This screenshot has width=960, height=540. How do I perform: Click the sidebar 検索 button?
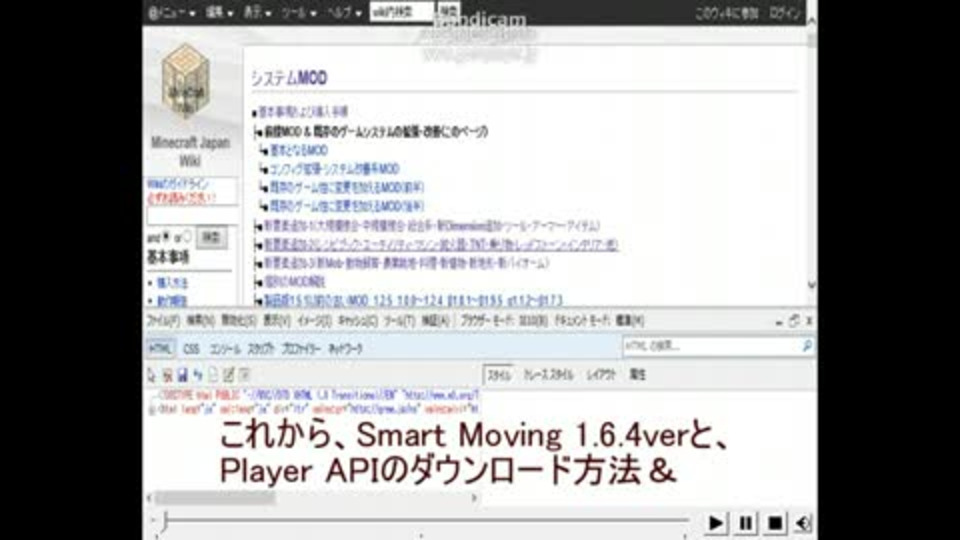tap(211, 237)
